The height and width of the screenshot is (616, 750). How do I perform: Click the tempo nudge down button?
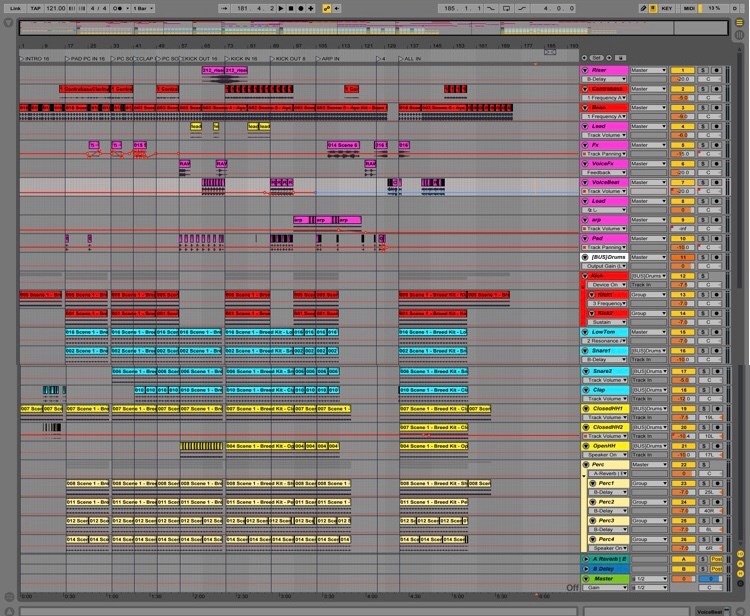coord(71,8)
